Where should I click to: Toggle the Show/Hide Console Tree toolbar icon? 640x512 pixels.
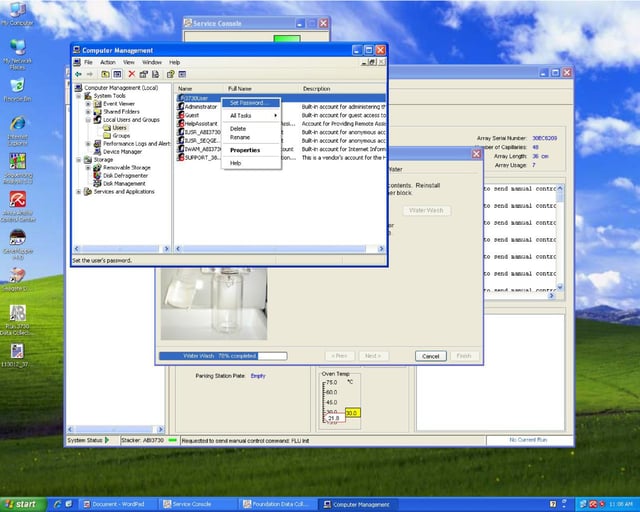[117, 74]
